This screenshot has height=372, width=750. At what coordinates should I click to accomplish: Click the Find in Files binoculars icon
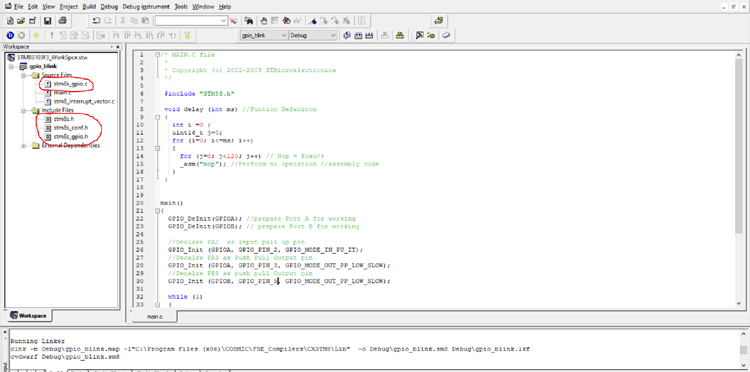248,21
